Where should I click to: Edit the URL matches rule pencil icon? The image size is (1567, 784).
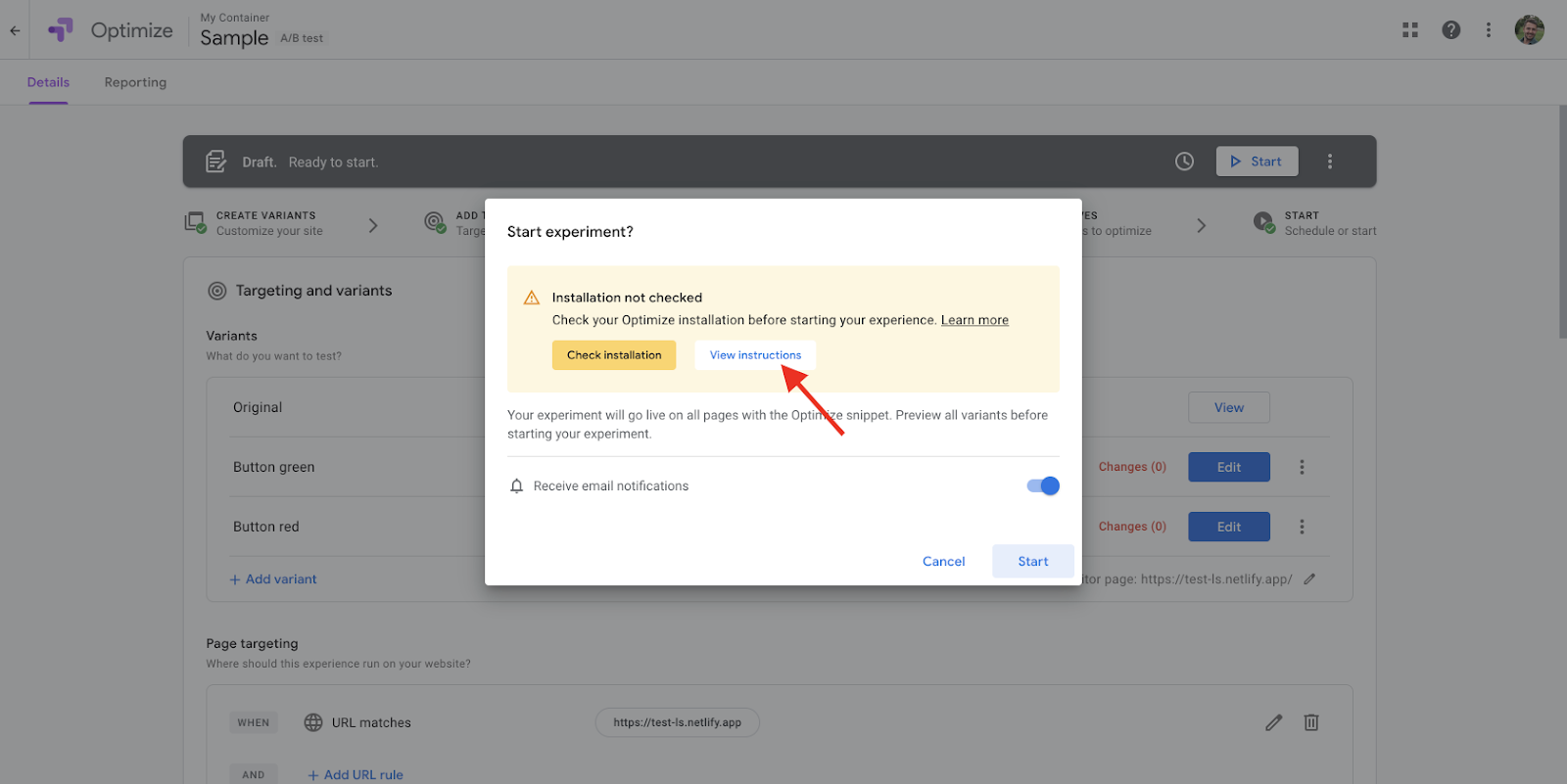1273,722
